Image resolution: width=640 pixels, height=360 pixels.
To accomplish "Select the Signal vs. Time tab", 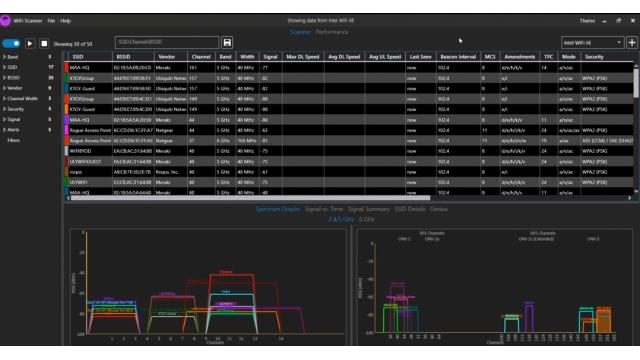I will coord(324,209).
